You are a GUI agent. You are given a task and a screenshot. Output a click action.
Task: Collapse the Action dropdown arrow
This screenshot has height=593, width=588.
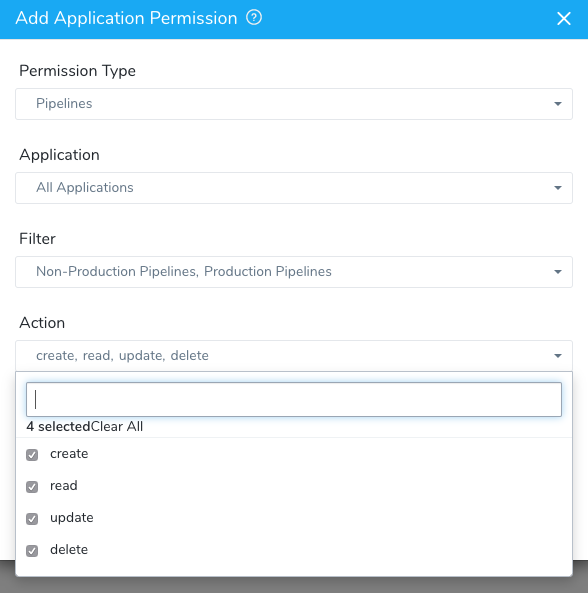click(557, 355)
